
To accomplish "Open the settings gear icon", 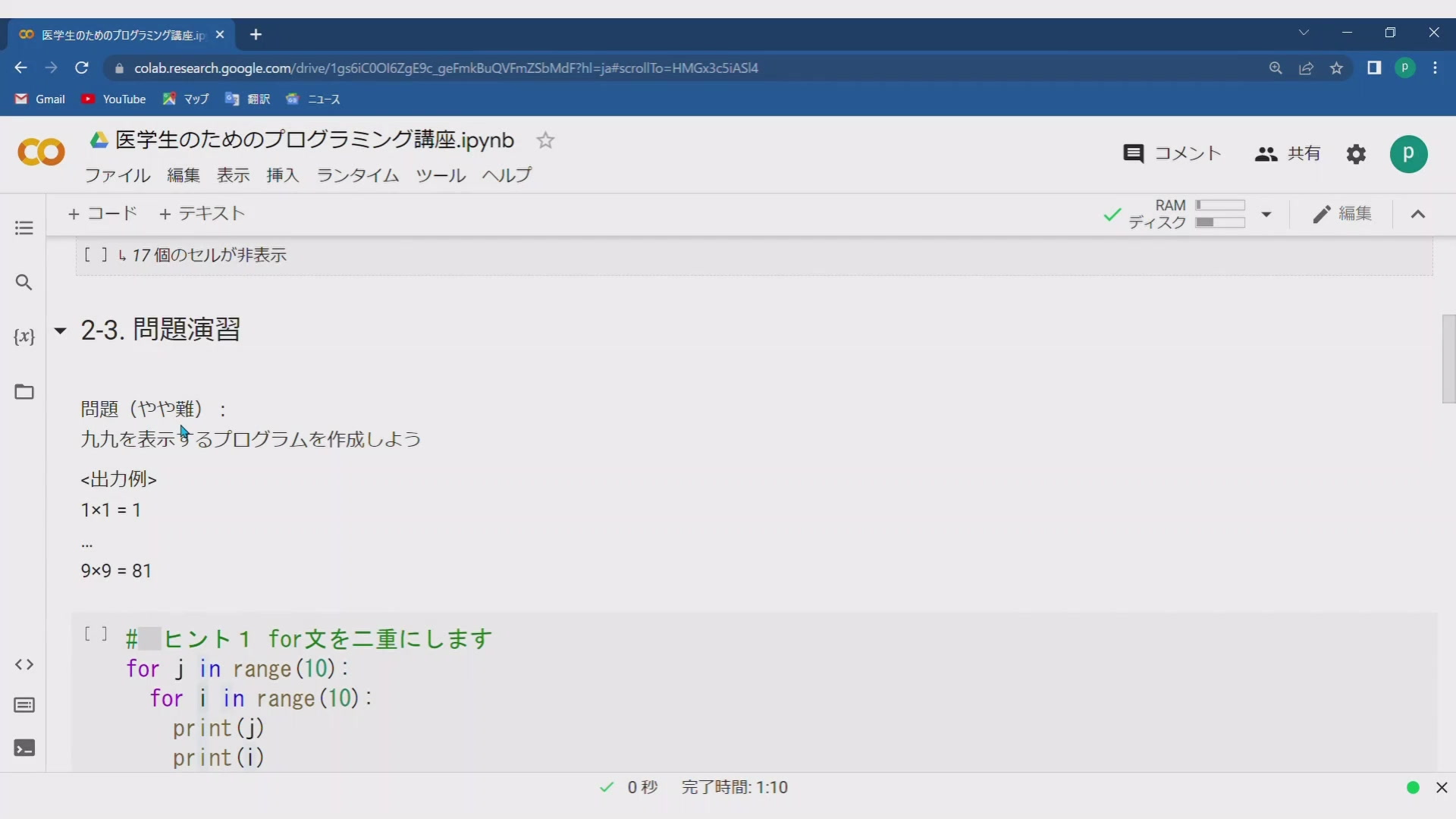I will coord(1356,155).
